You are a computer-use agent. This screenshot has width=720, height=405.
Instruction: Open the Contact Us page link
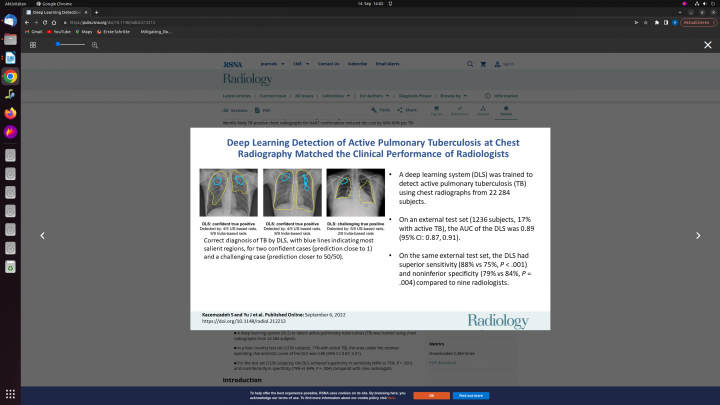[x=328, y=64]
